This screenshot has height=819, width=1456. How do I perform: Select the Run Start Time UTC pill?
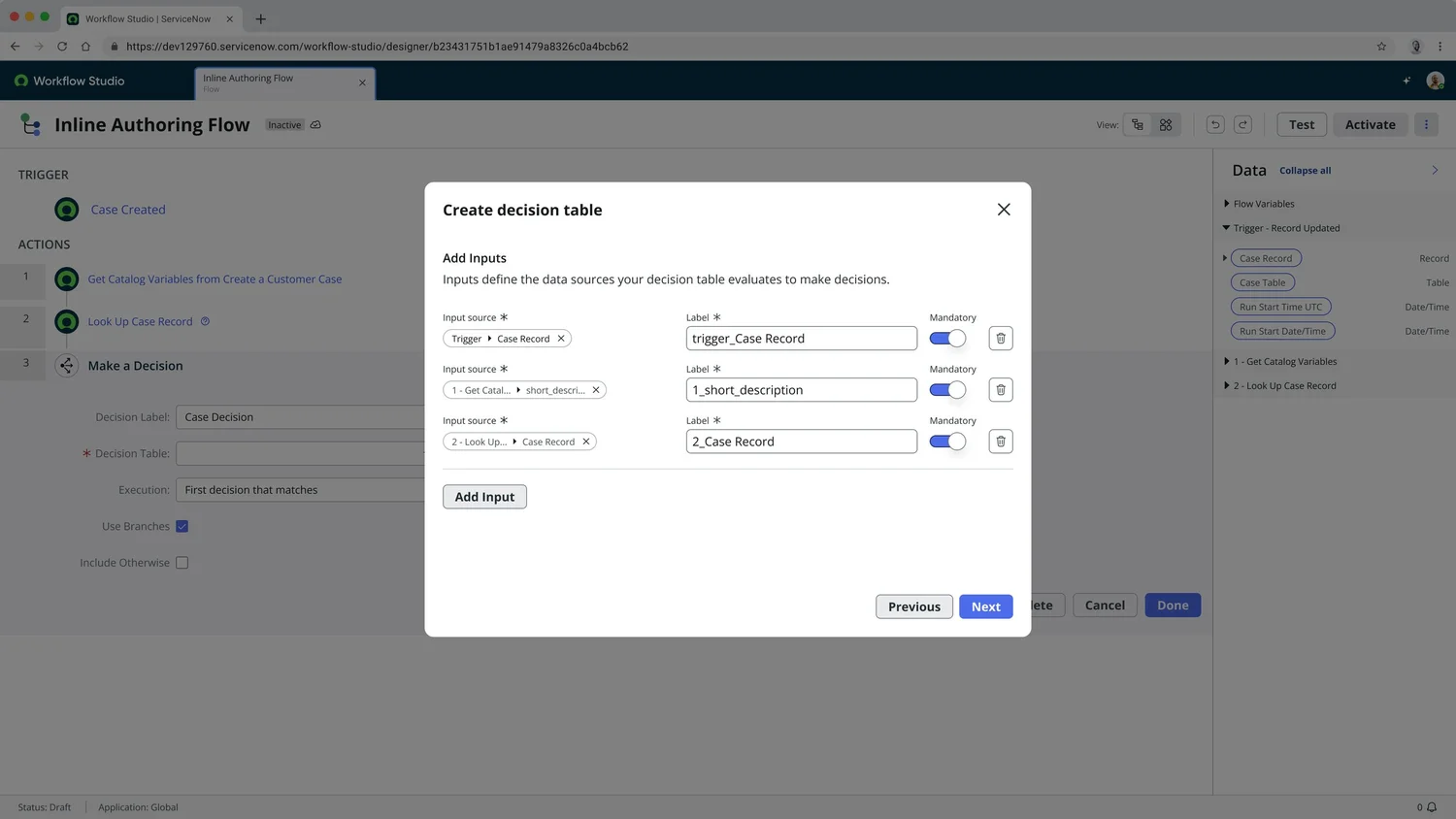click(x=1280, y=307)
